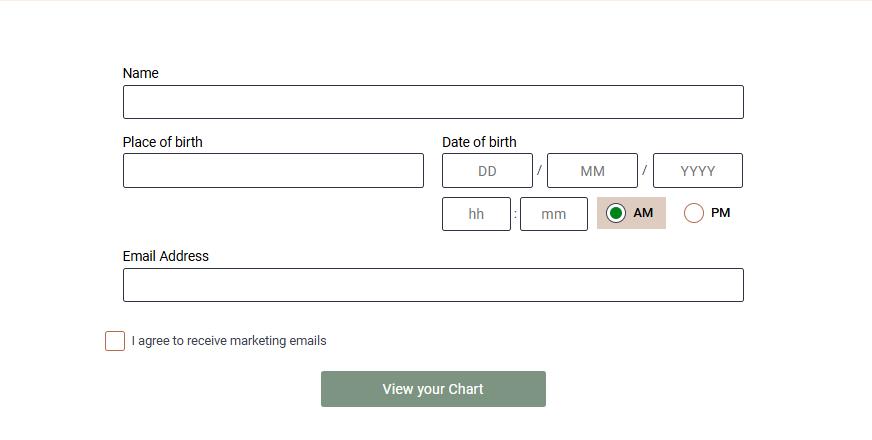This screenshot has height=440, width=872.
Task: Click the MM month field
Action: (592, 171)
